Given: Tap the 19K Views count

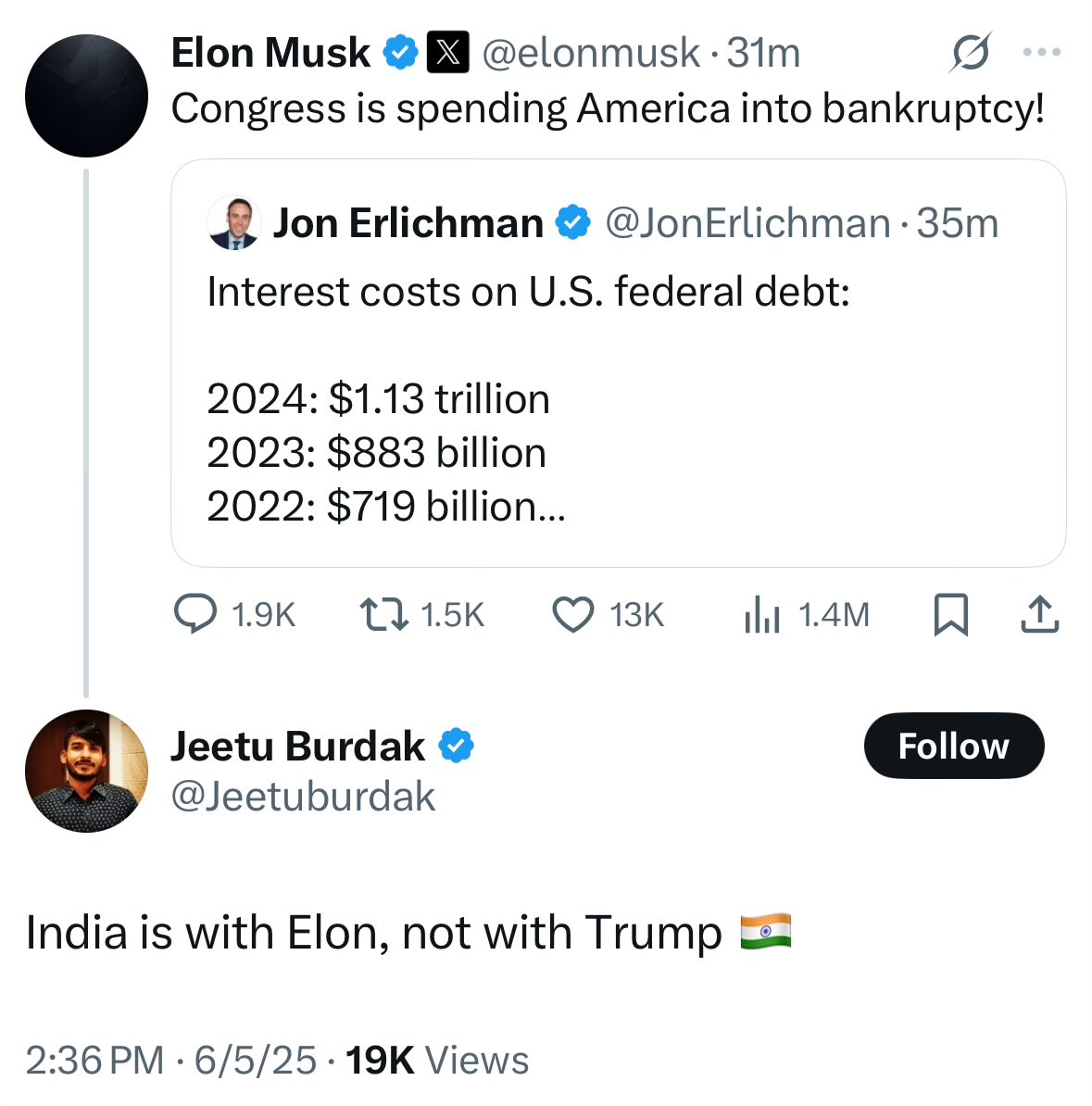Looking at the screenshot, I should 436,1061.
